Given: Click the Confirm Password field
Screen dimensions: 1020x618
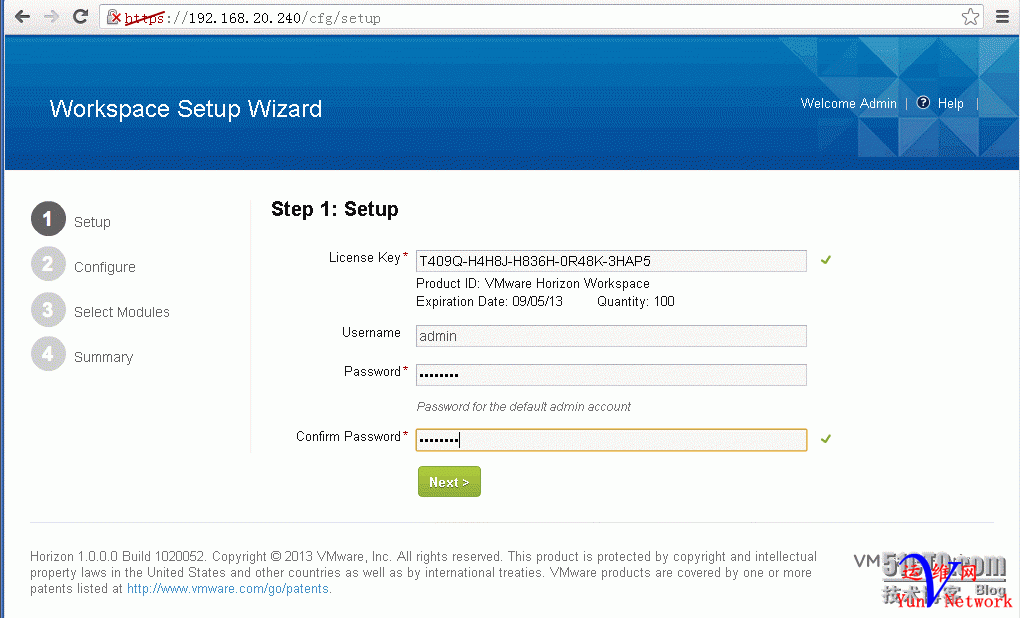Looking at the screenshot, I should pos(611,440).
